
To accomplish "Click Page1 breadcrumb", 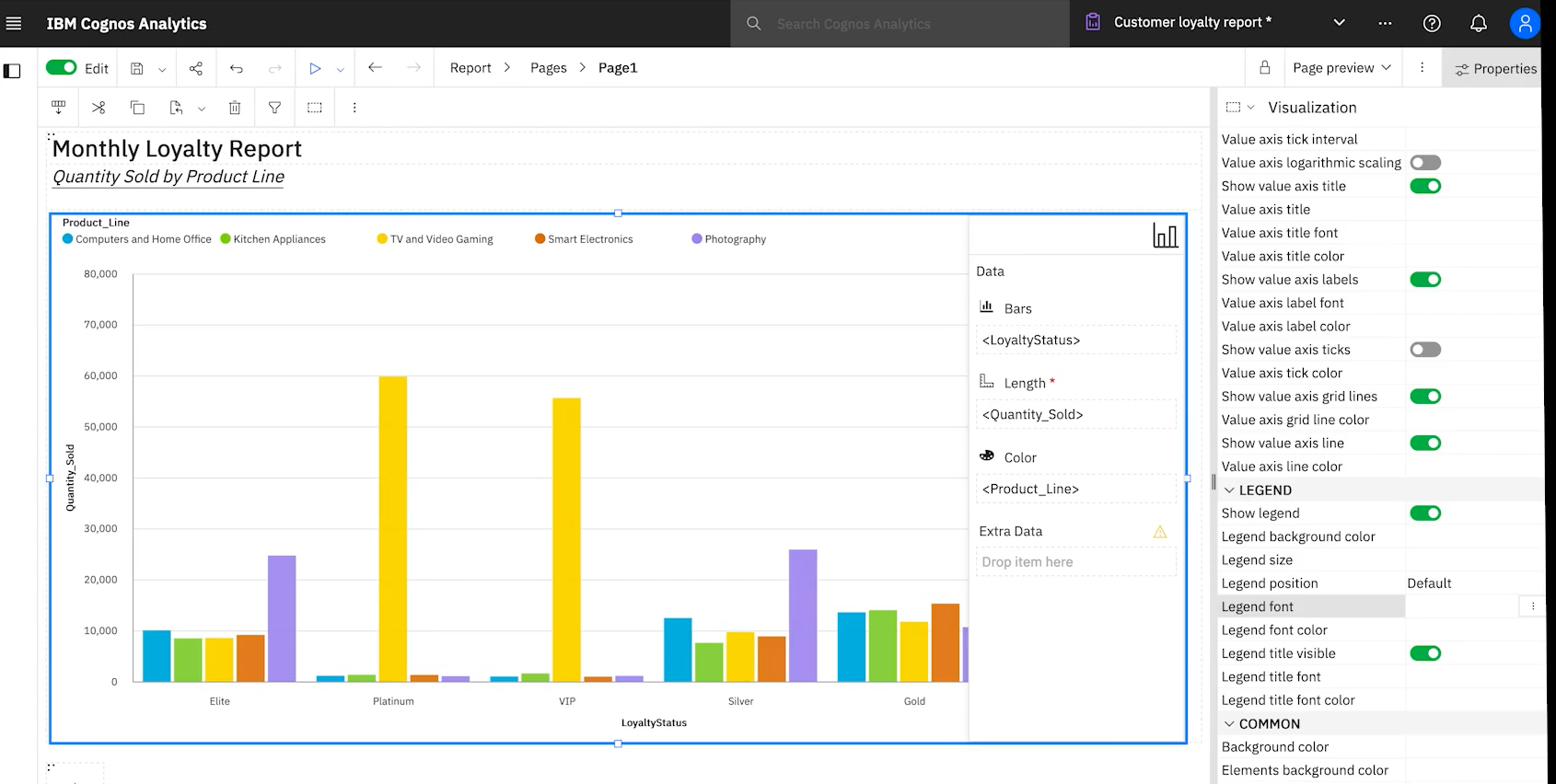I will click(618, 68).
